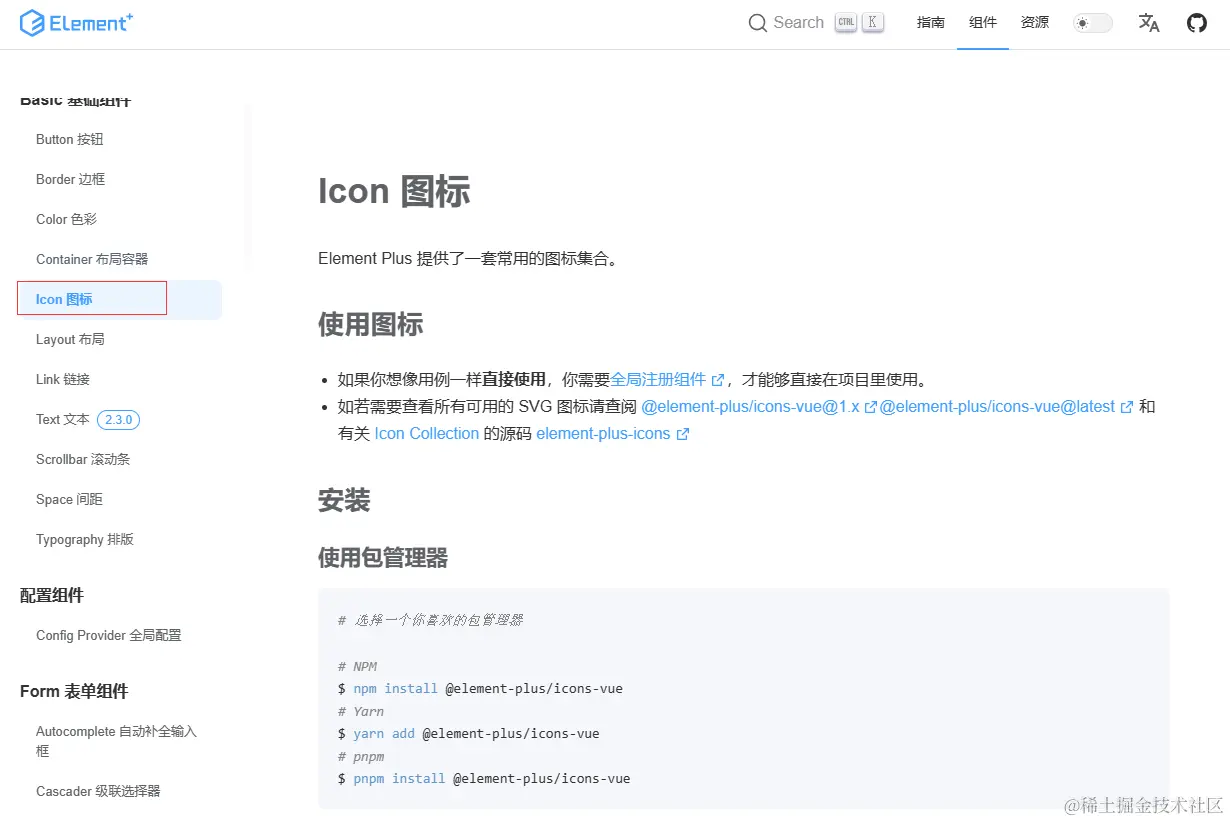
Task: Toggle the light/dark theme switch
Action: click(1093, 23)
